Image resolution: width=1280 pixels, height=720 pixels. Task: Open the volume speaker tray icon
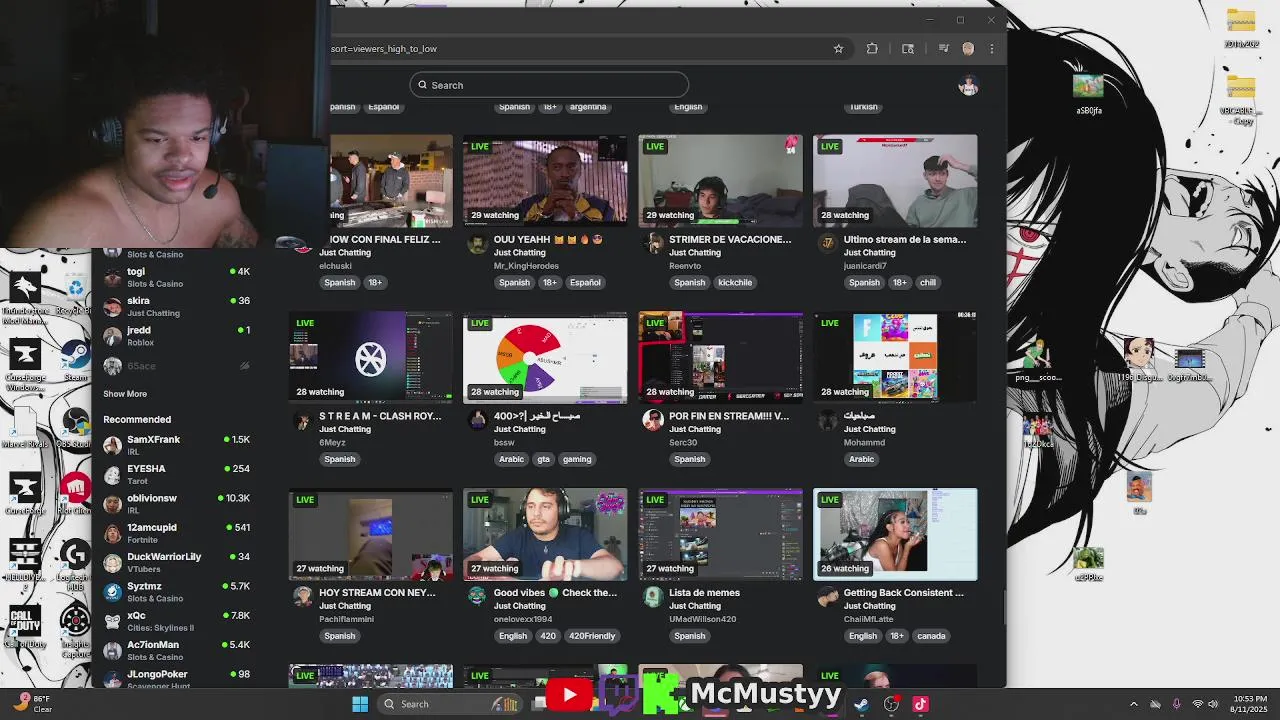[1215, 704]
